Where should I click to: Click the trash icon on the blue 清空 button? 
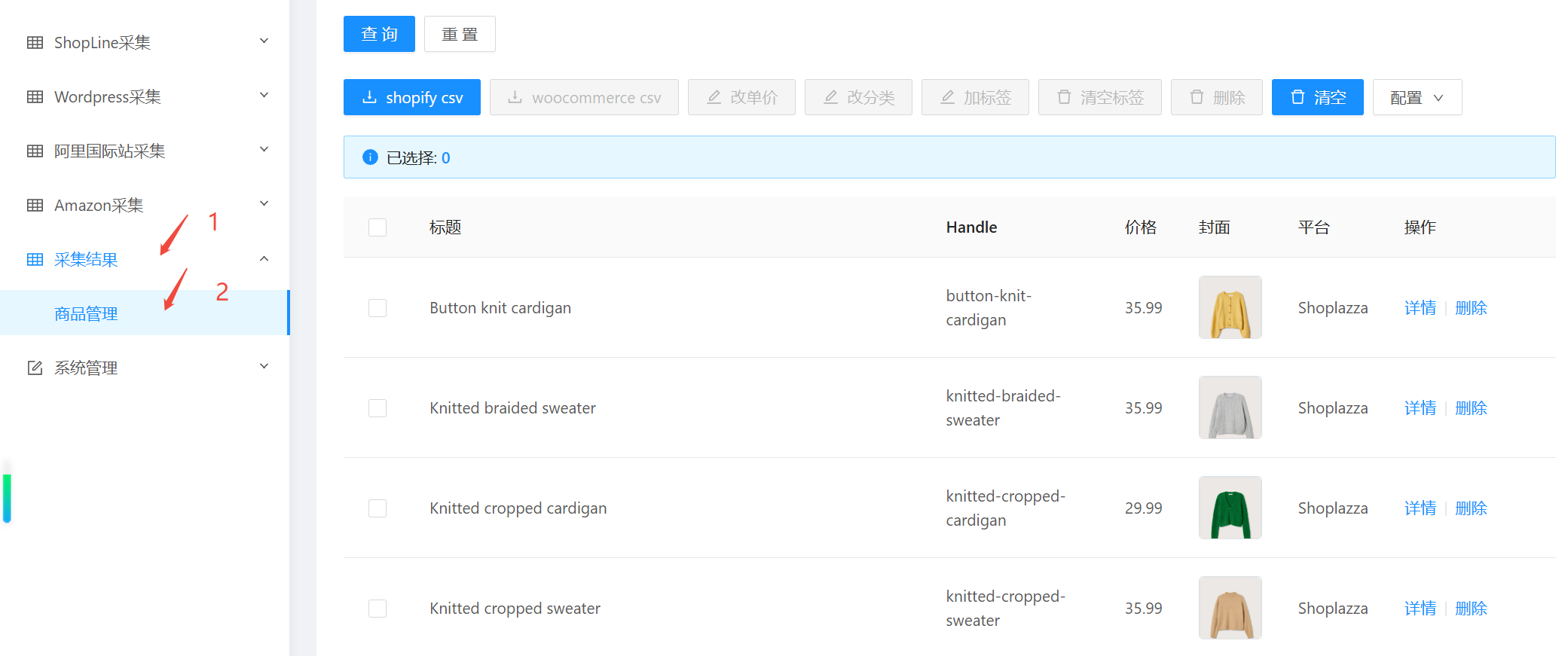pos(1297,97)
